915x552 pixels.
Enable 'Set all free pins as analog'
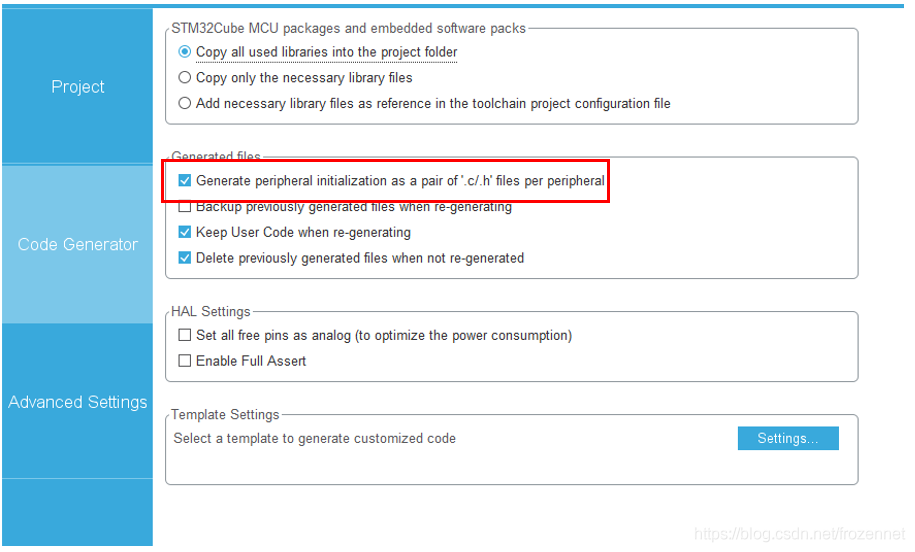pyautogui.click(x=184, y=335)
